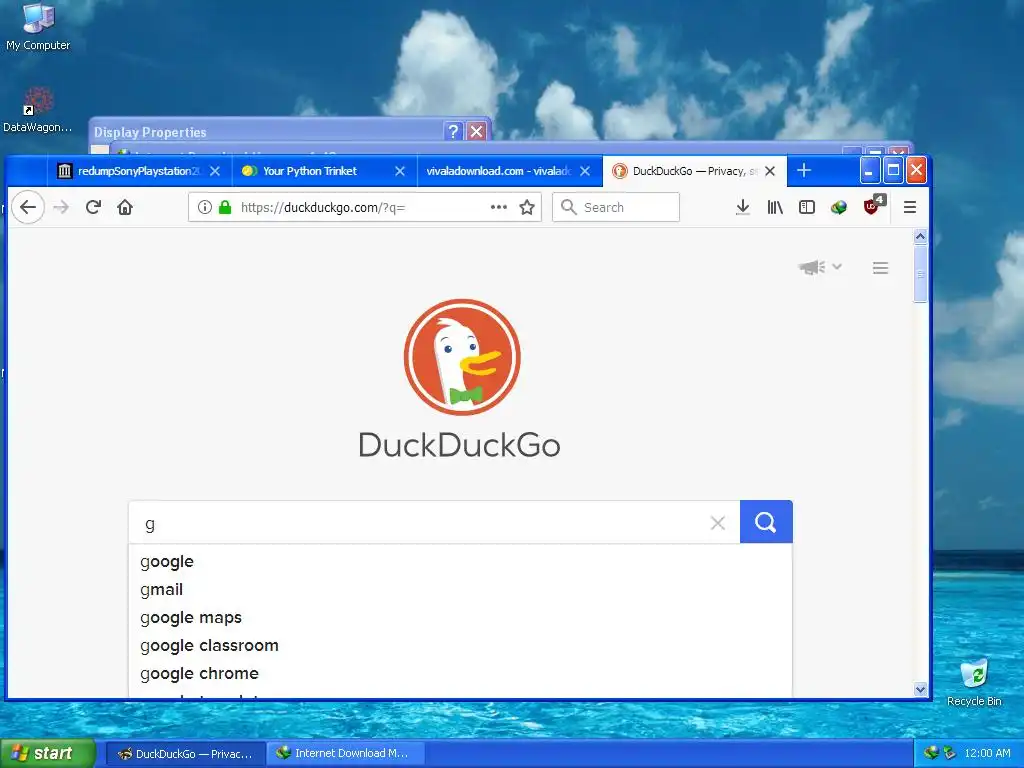Screen dimensions: 1024x768
Task: Submit search with blue magnifier button
Action: [766, 522]
